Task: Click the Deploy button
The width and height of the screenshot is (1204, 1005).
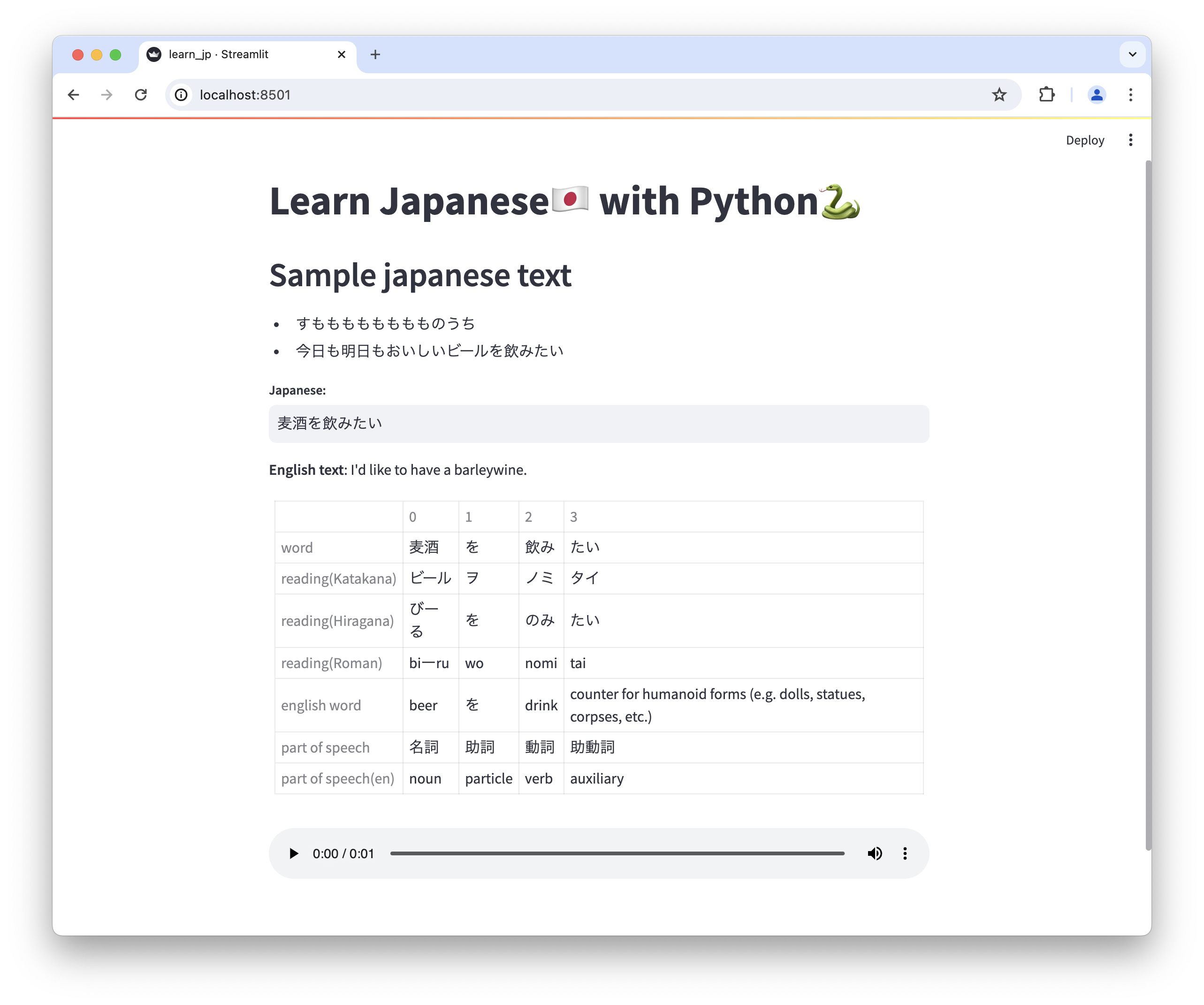Action: 1084,140
